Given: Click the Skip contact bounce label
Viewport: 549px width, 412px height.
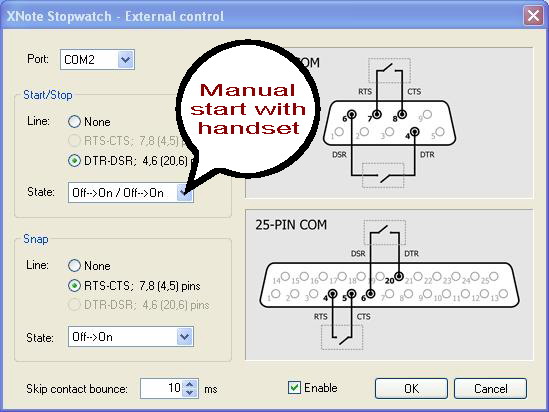Looking at the screenshot, I should click(77, 389).
